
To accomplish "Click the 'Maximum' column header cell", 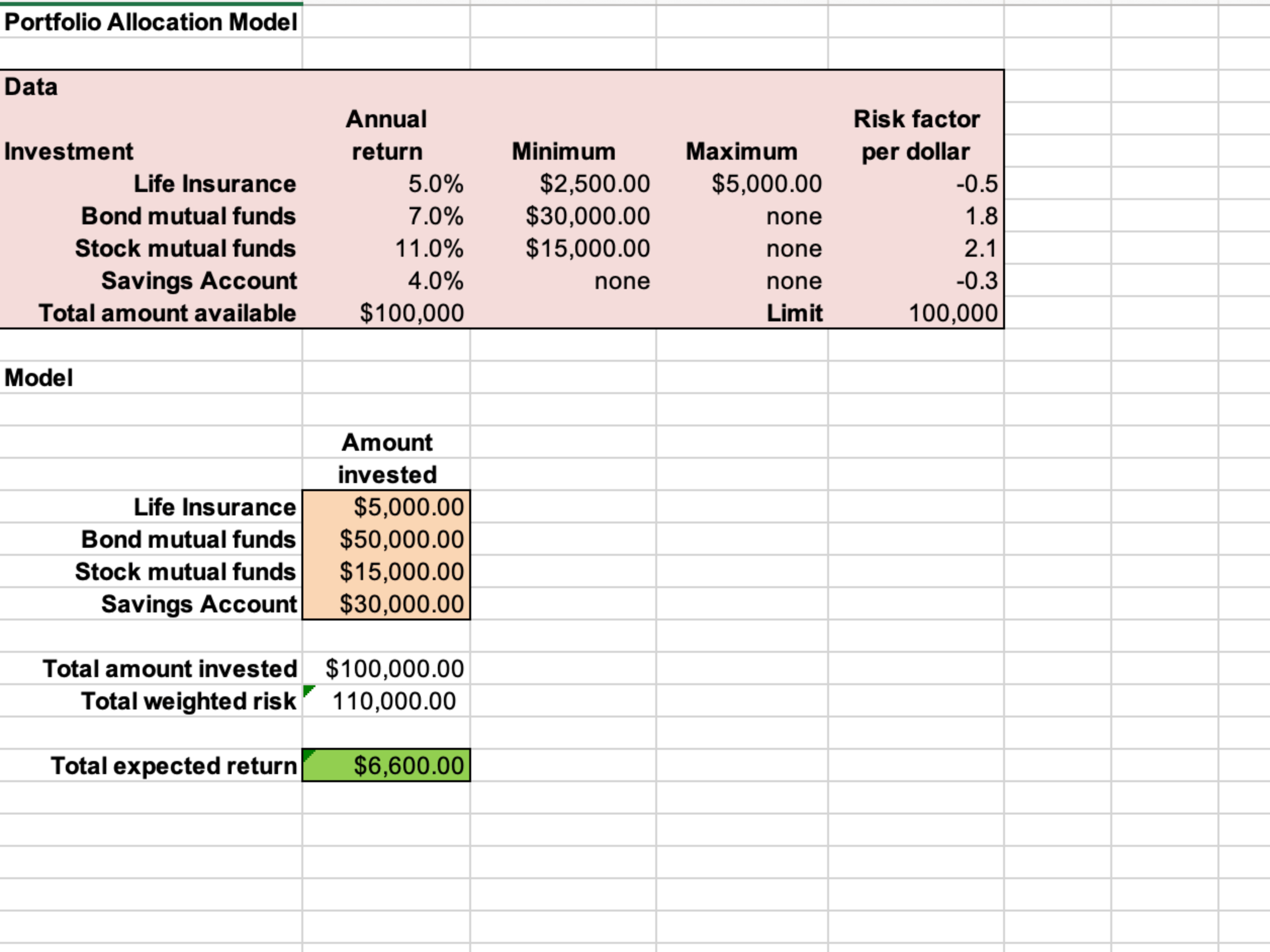I will [742, 152].
